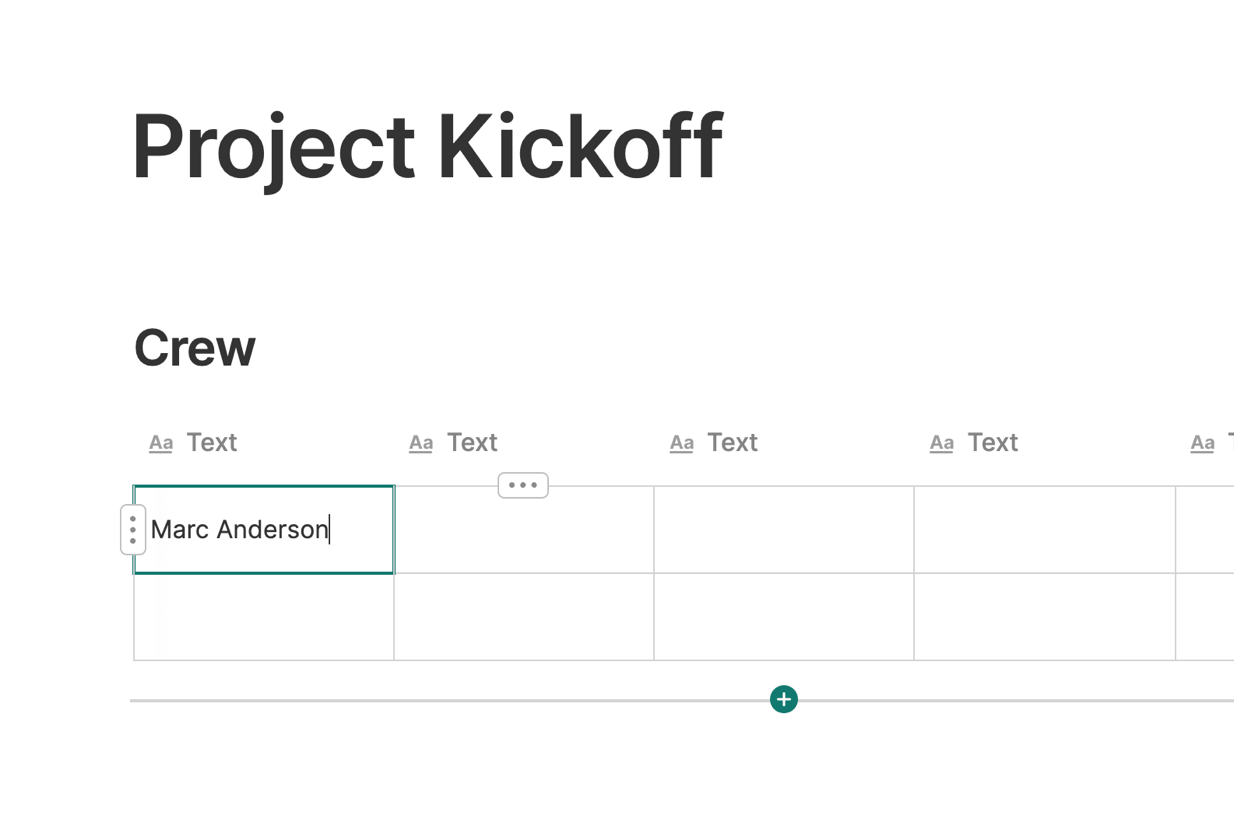The image size is (1234, 833).
Task: Click the empty cell below Marc Anderson
Action: 264,617
